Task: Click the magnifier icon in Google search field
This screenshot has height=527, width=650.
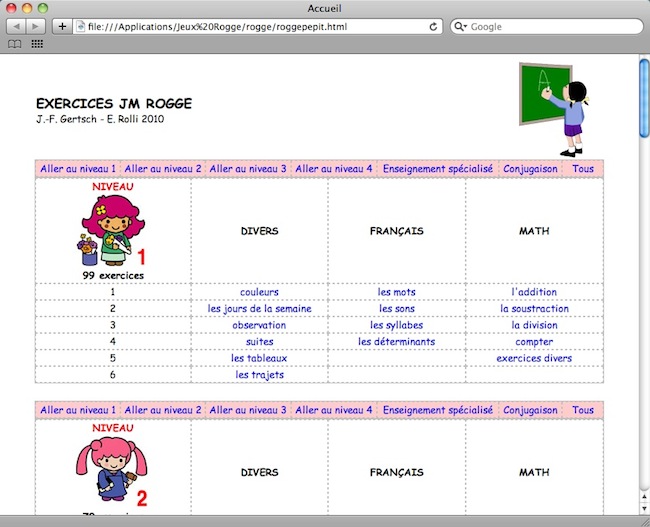Action: (461, 26)
